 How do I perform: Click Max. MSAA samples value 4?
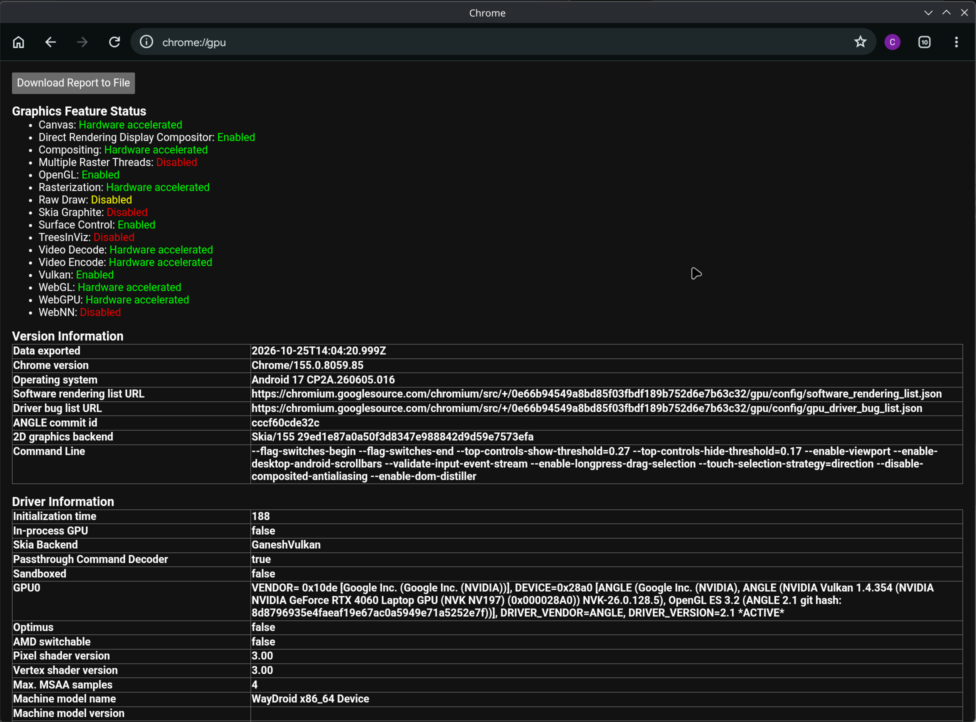coord(255,685)
